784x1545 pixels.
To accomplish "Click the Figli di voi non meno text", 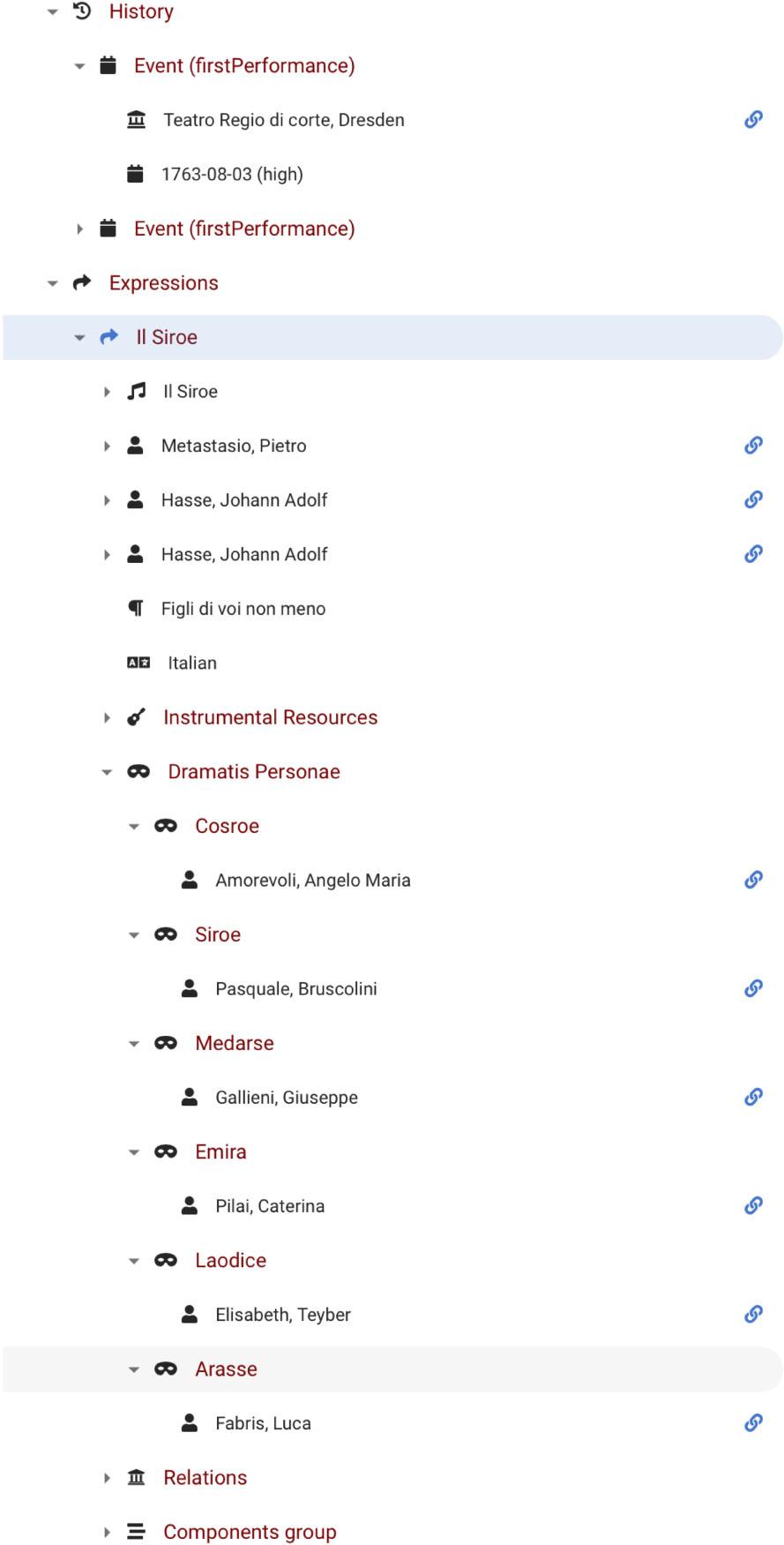I will (x=243, y=609).
